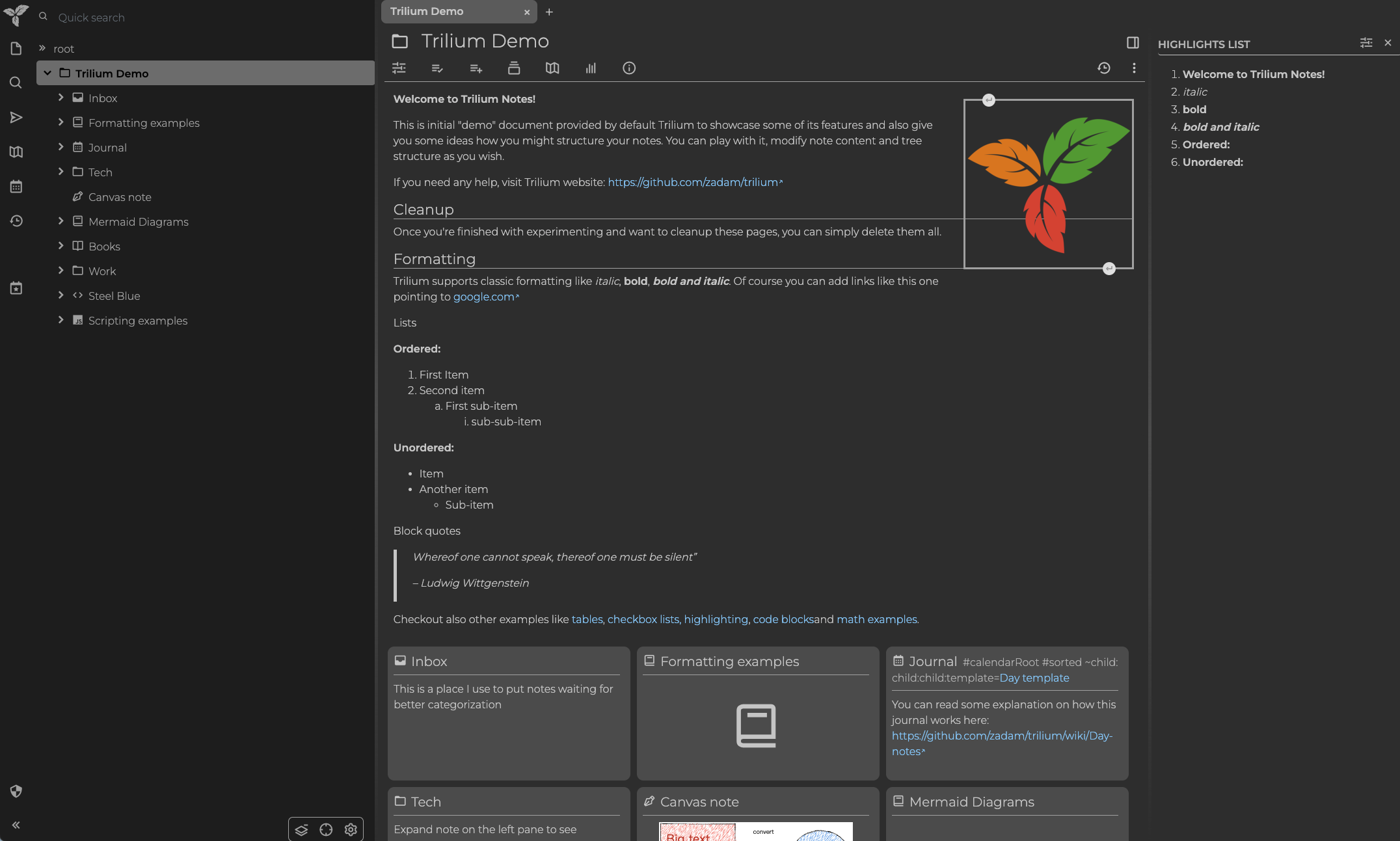Jump to 'Unordered:' highlight entry
This screenshot has width=1400, height=841.
(1213, 162)
